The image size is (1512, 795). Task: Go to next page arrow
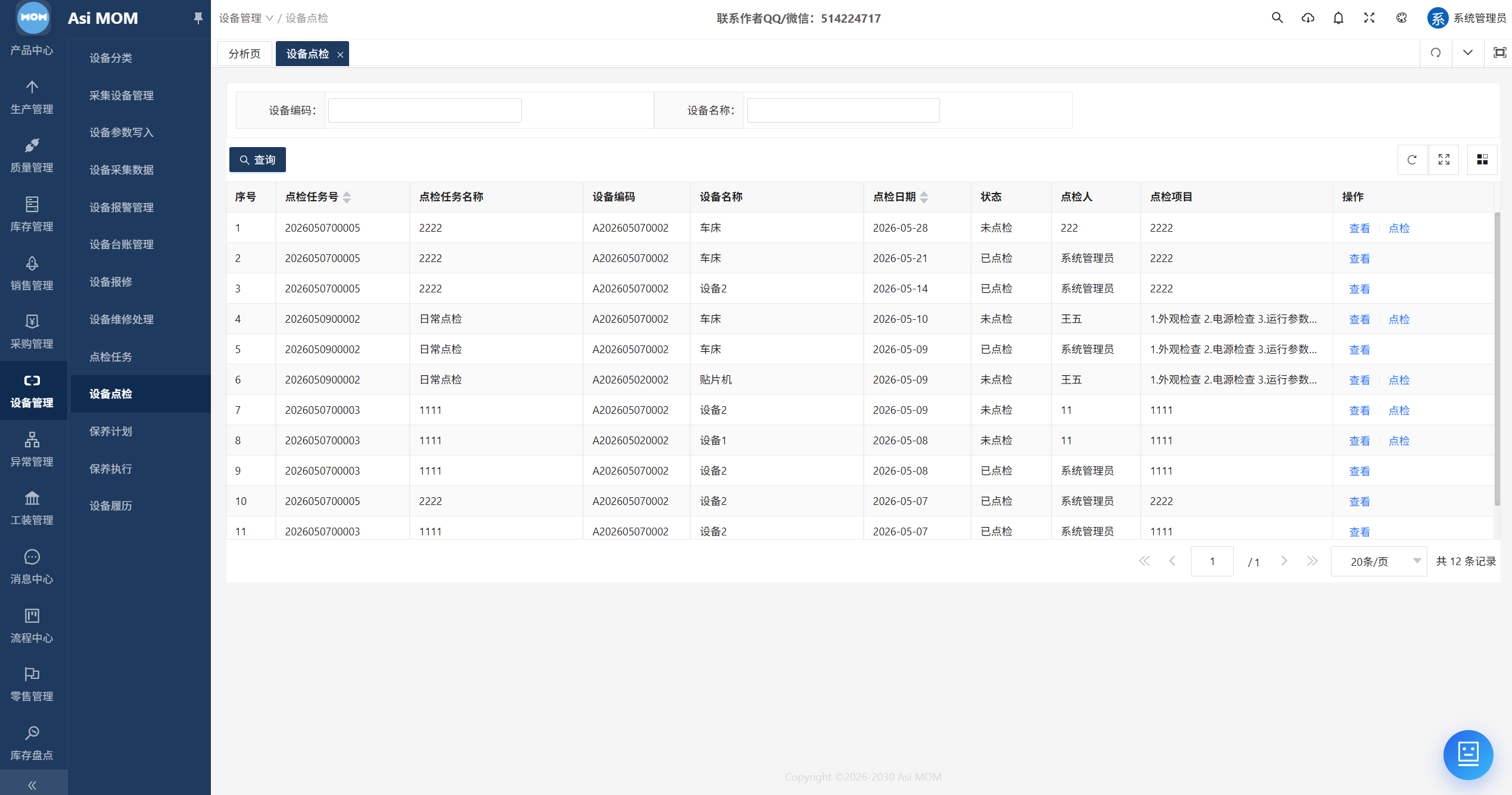1284,561
